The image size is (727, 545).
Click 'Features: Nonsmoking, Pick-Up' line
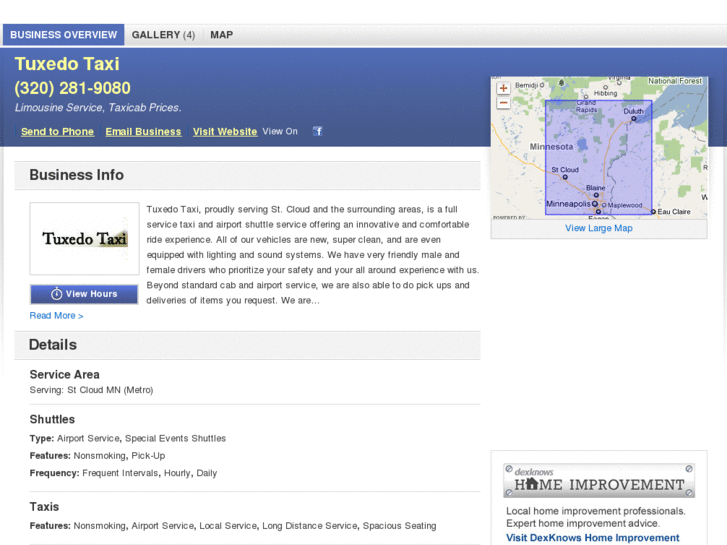(97, 455)
